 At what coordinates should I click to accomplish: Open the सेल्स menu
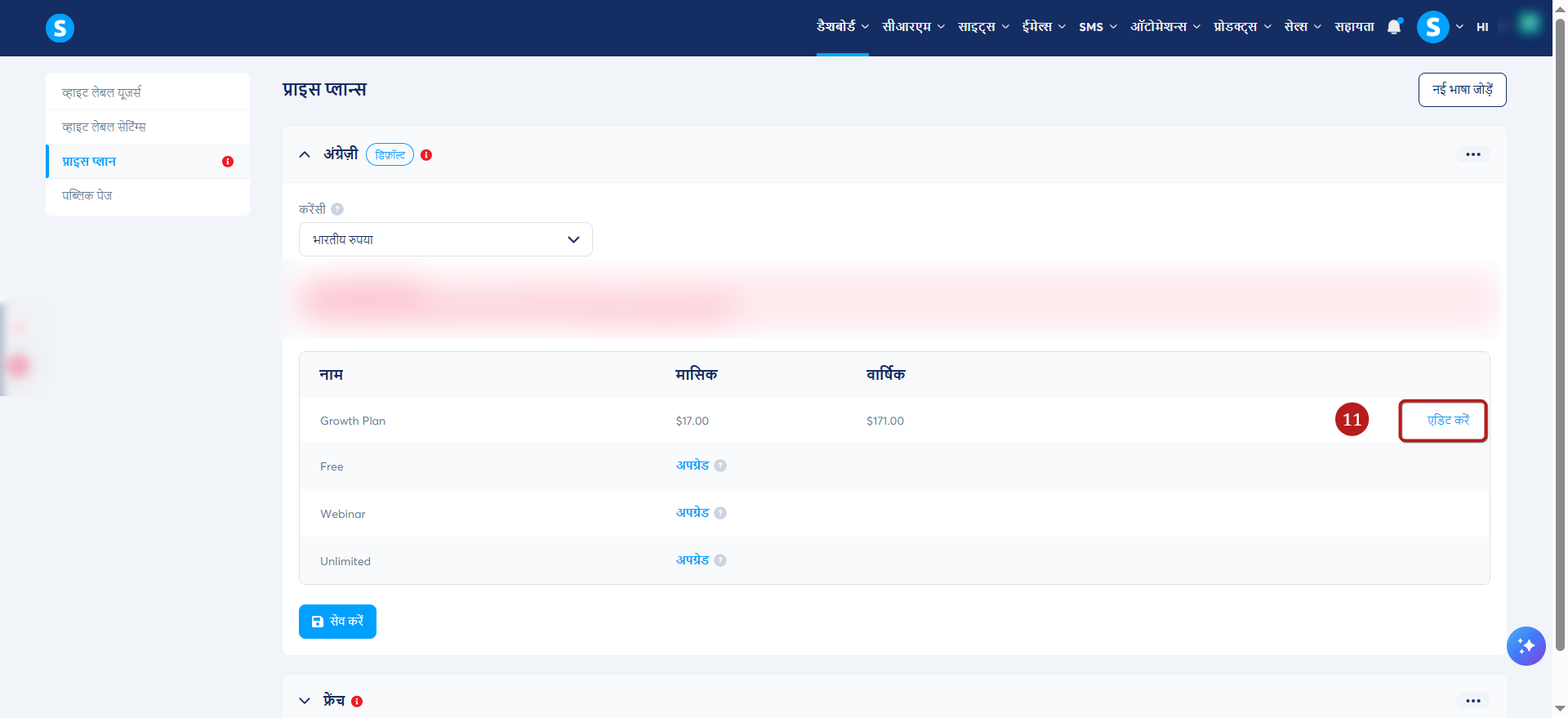[x=1303, y=27]
